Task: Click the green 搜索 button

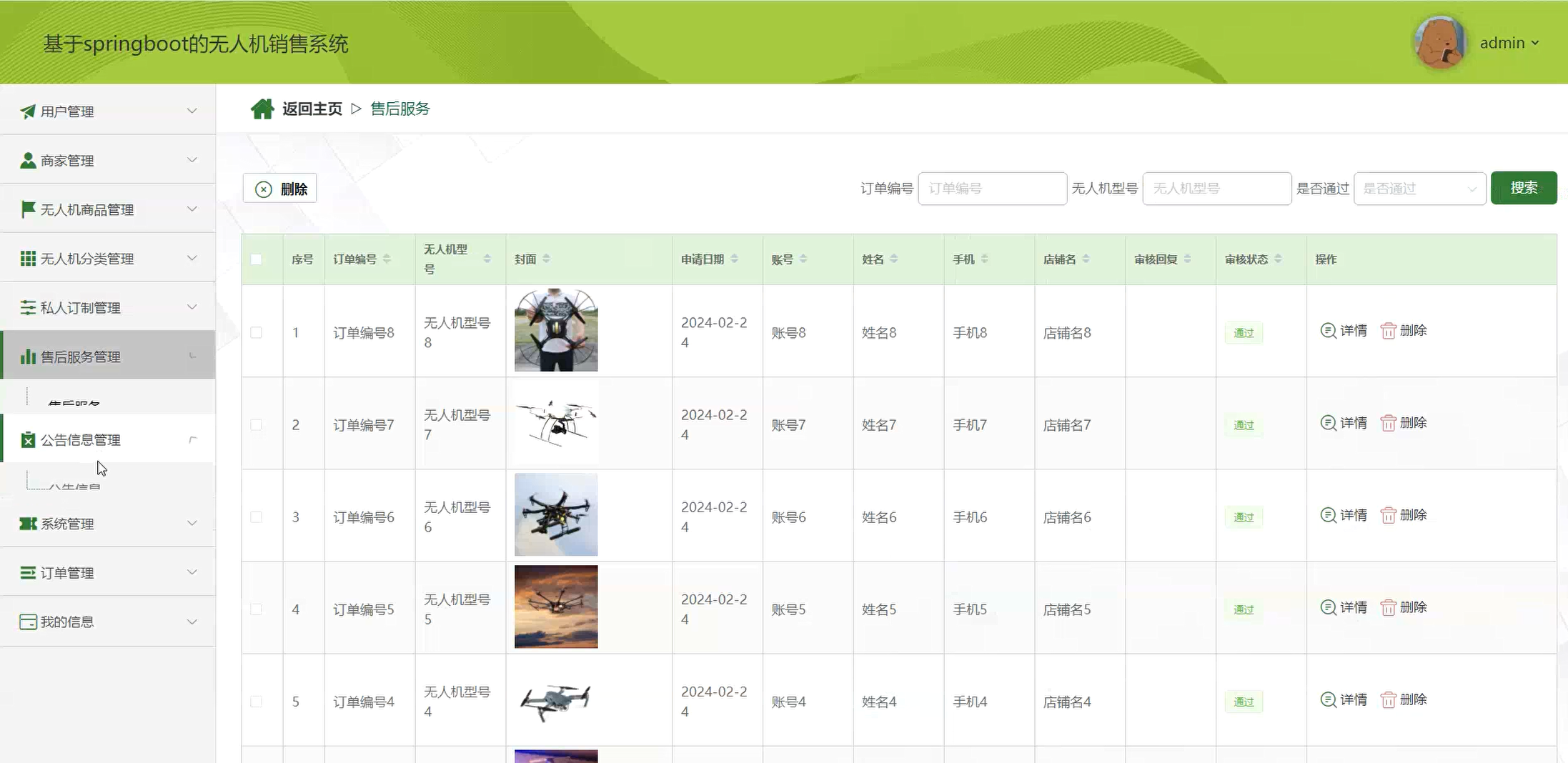Action: [1524, 188]
